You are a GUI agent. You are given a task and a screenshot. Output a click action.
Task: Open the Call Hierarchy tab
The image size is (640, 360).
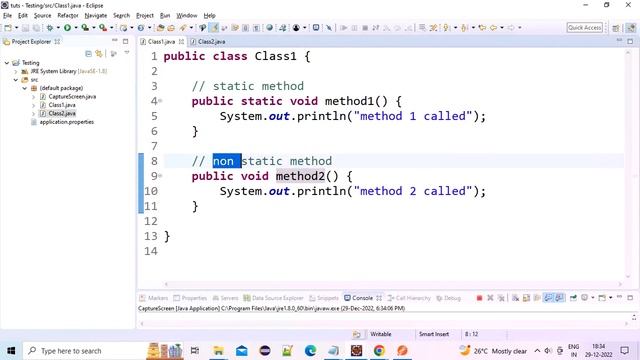(409, 298)
